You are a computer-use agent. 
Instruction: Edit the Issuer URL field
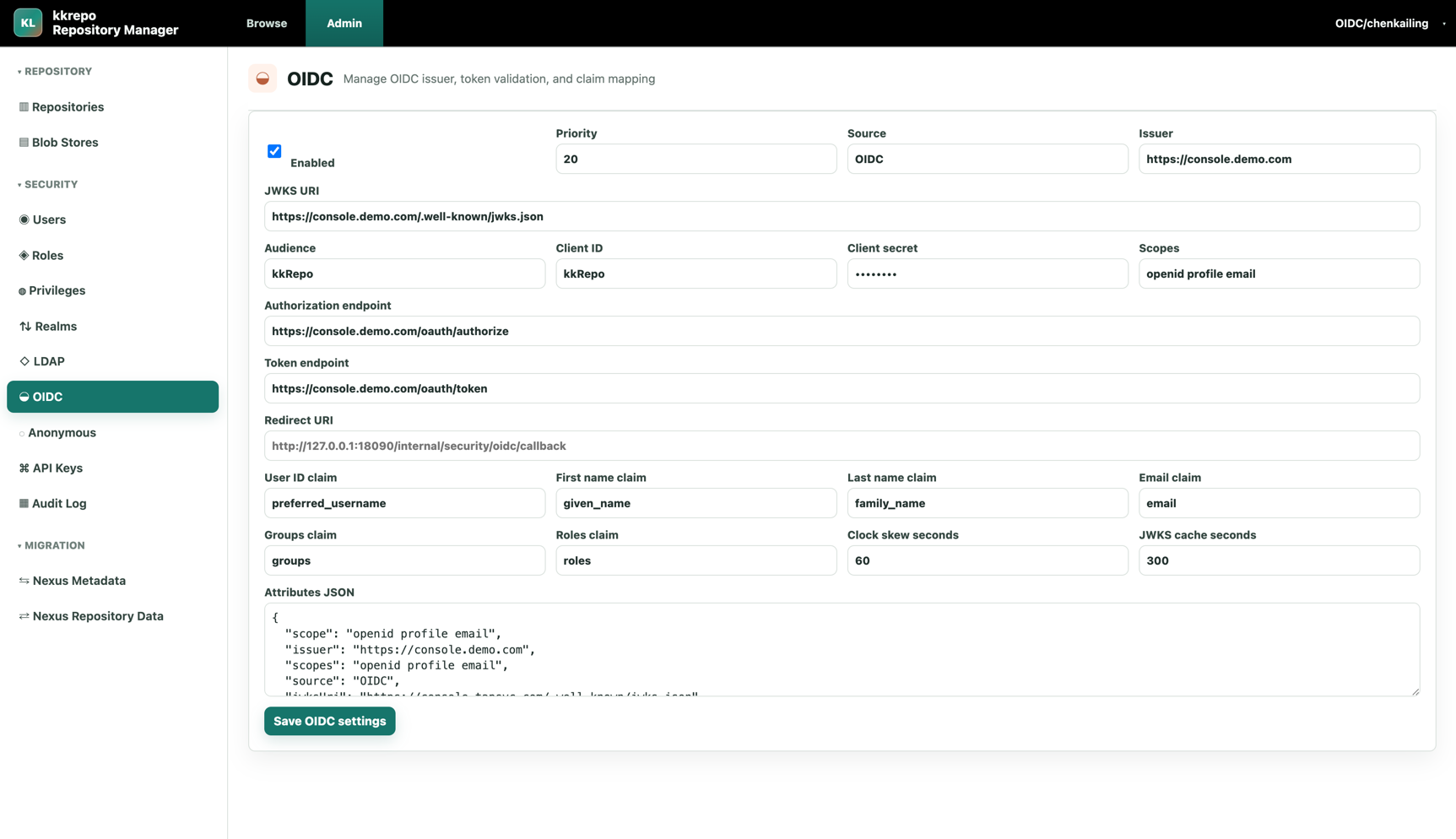click(x=1279, y=159)
